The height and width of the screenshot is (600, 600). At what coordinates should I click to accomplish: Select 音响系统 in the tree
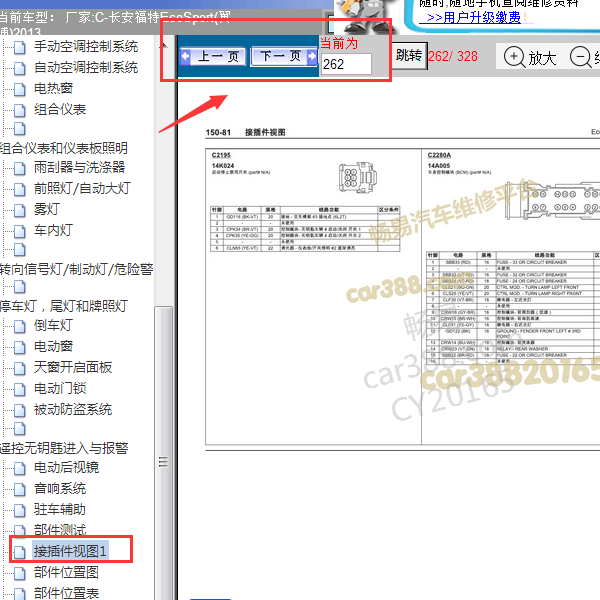pos(60,488)
